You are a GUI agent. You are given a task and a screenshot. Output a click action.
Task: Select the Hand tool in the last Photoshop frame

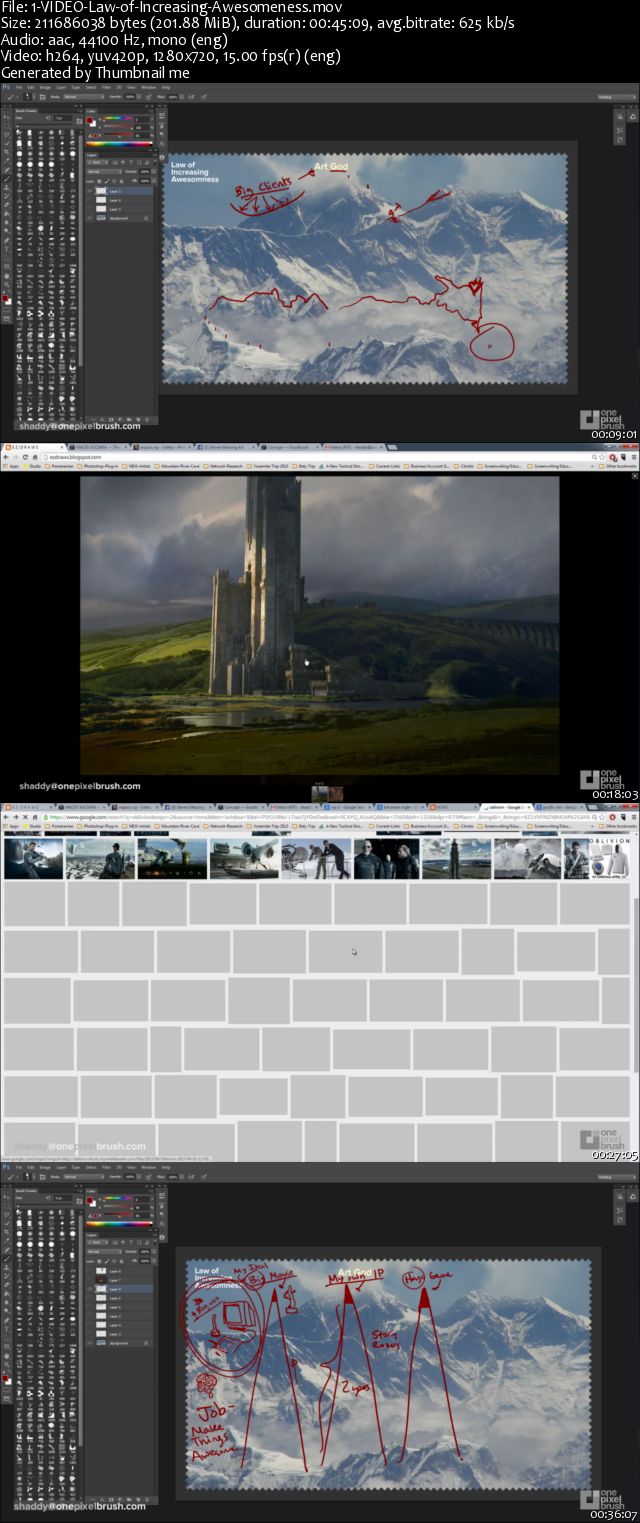pos(6,1356)
